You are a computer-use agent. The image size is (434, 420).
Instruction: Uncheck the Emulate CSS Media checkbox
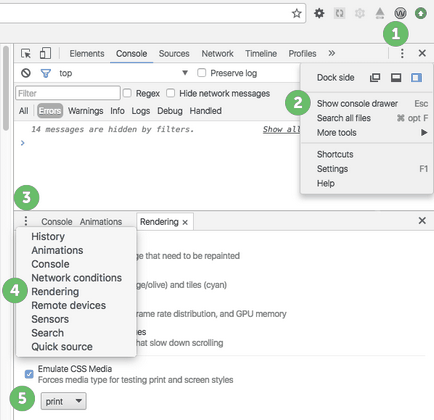[x=29, y=374]
